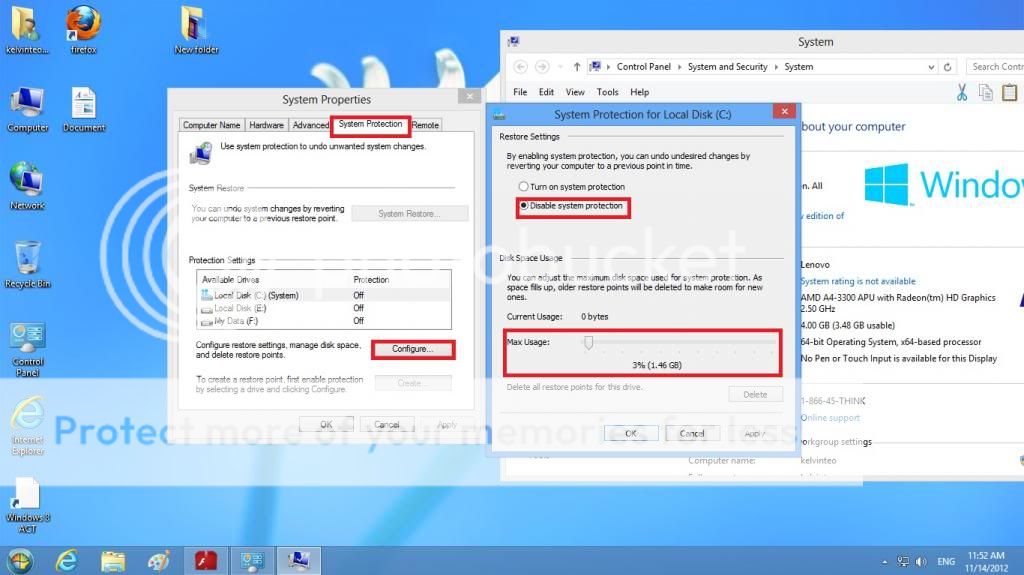
Task: Click the Configure... button
Action: coord(412,349)
